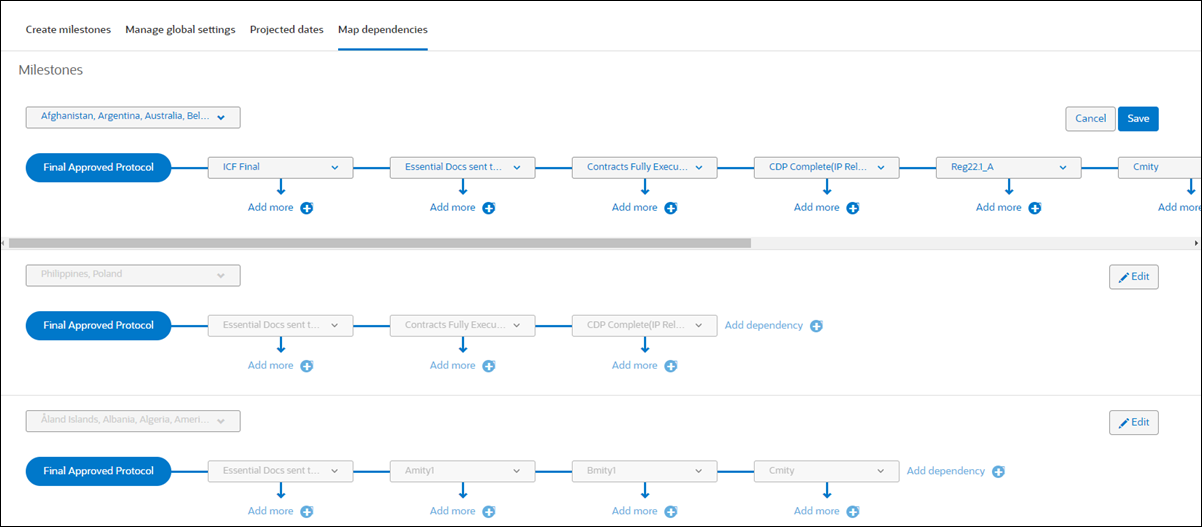
Task: Open the Philippines, Poland country dropdown
Action: pyautogui.click(x=133, y=275)
